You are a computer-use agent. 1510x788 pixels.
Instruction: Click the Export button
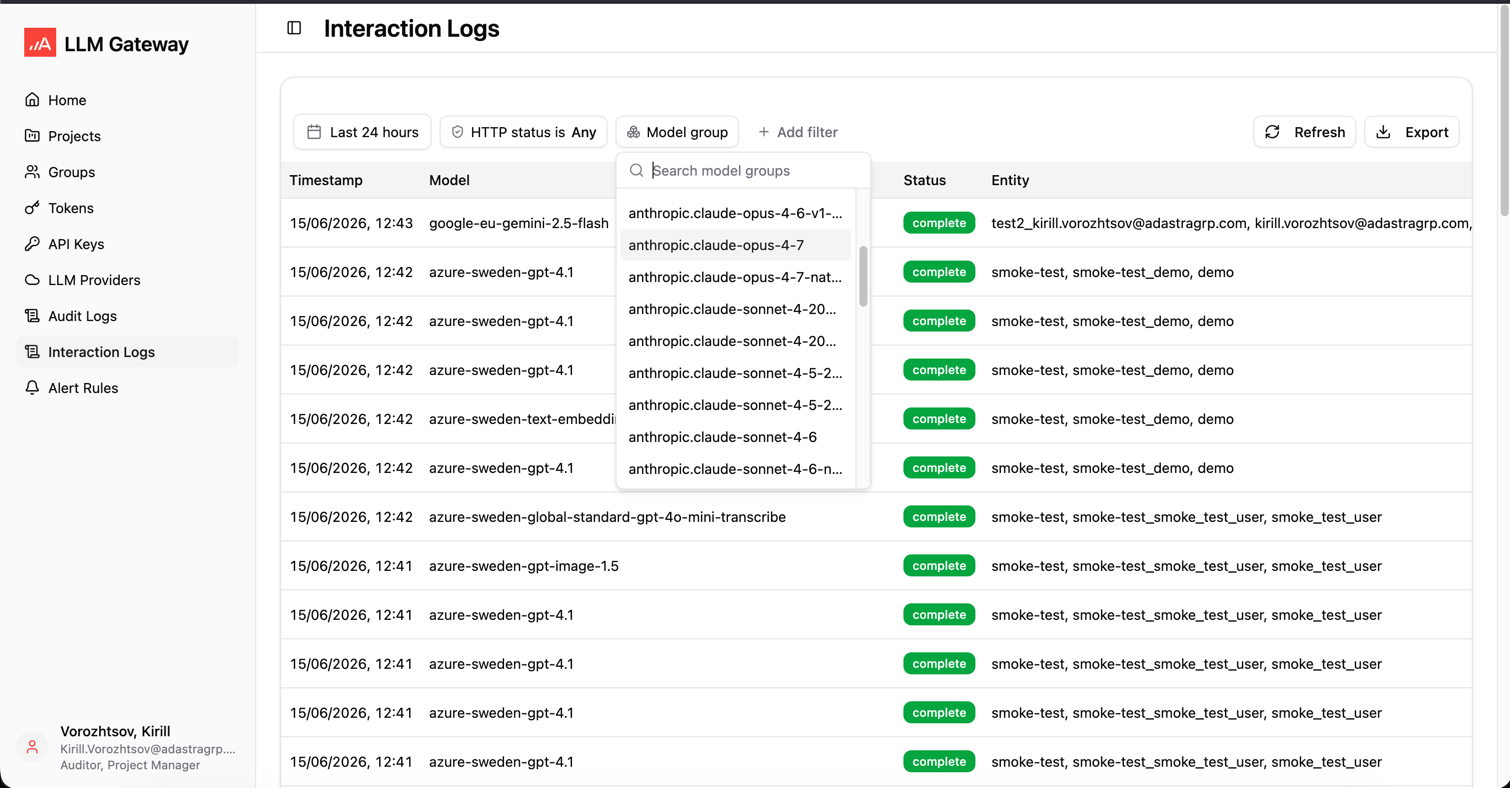(x=1412, y=132)
